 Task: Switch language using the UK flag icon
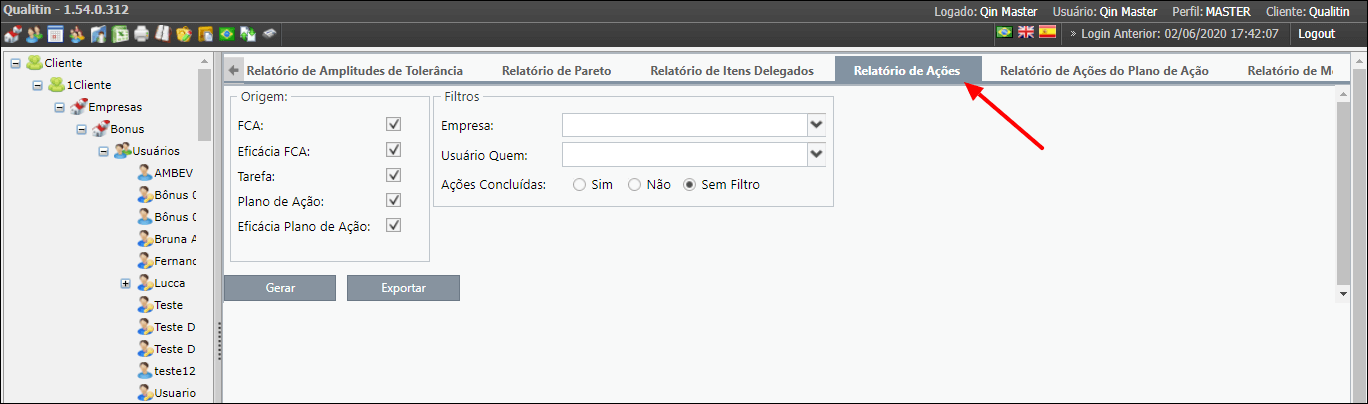pos(1026,32)
